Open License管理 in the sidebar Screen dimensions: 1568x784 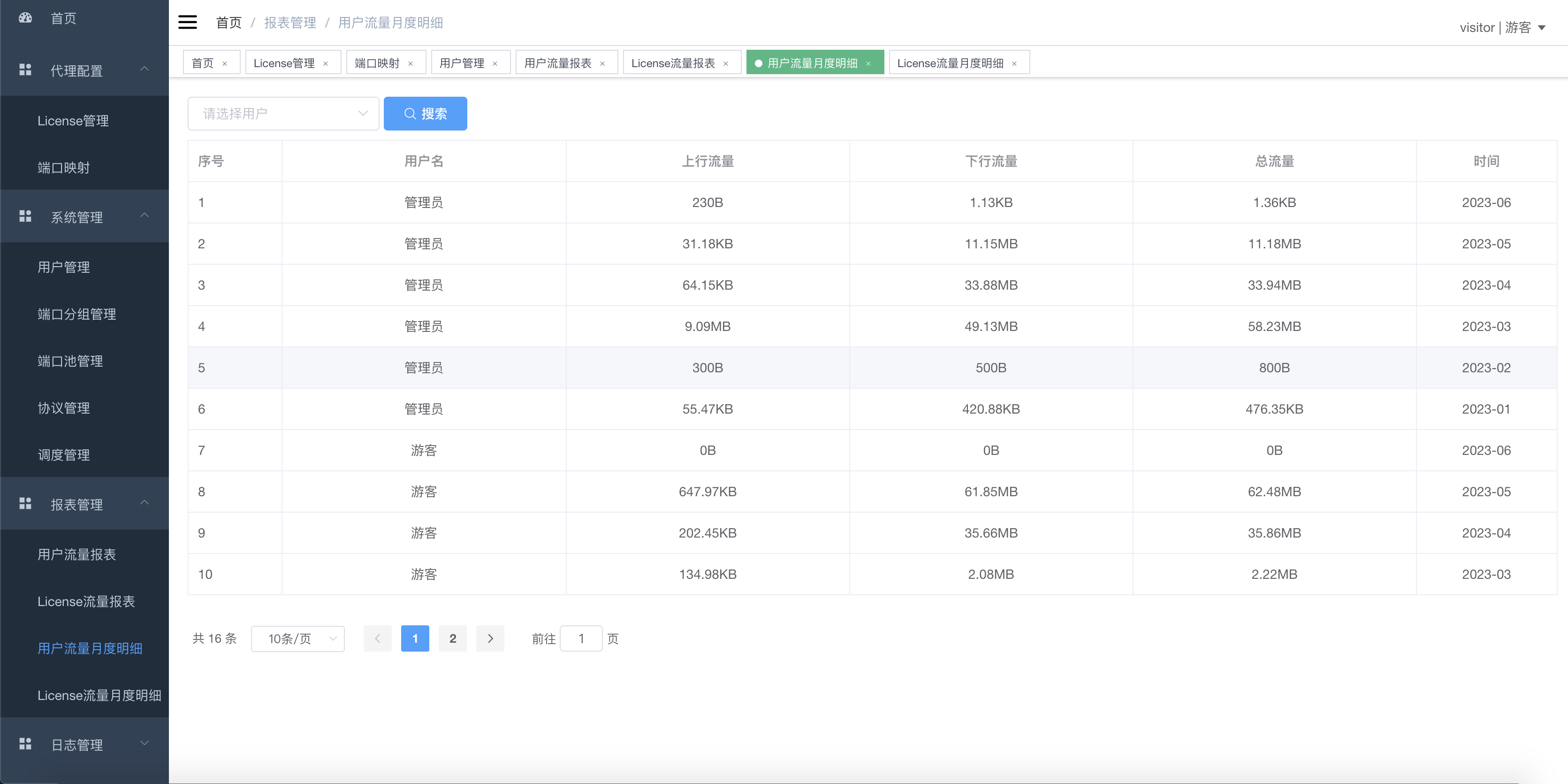pyautogui.click(x=84, y=121)
